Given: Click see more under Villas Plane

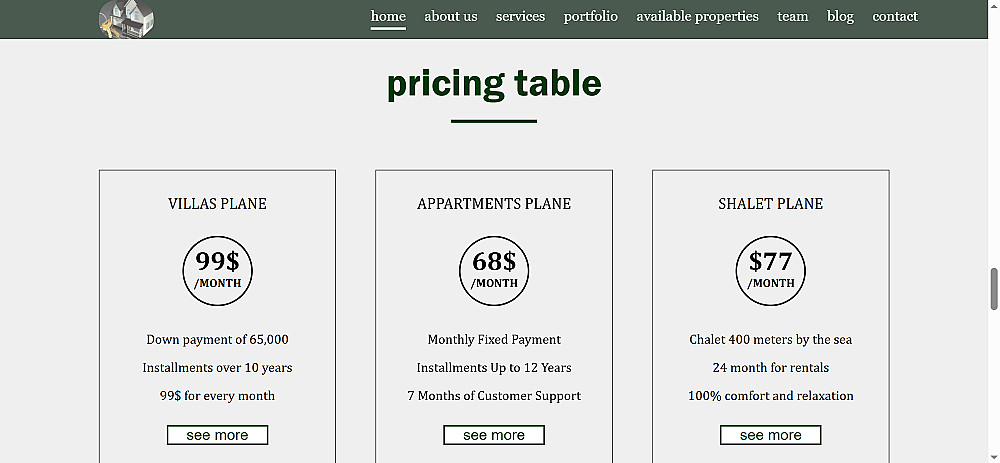Looking at the screenshot, I should 217,435.
